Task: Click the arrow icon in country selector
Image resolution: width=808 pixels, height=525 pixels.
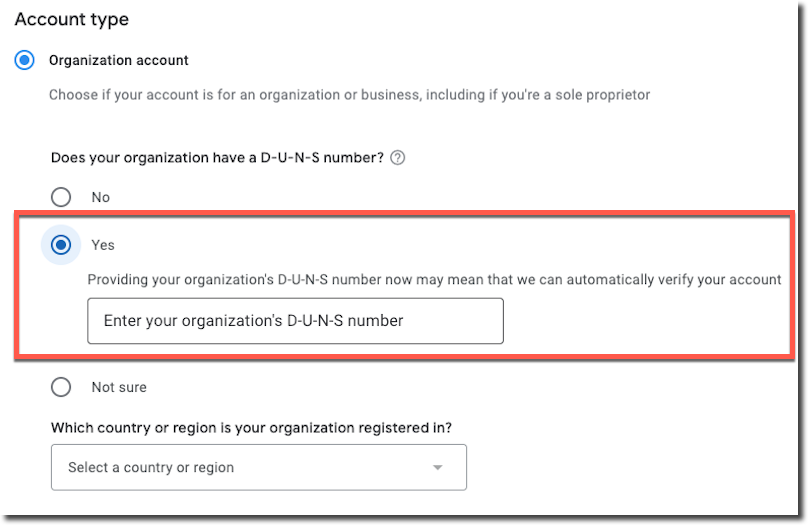Action: pos(437,468)
